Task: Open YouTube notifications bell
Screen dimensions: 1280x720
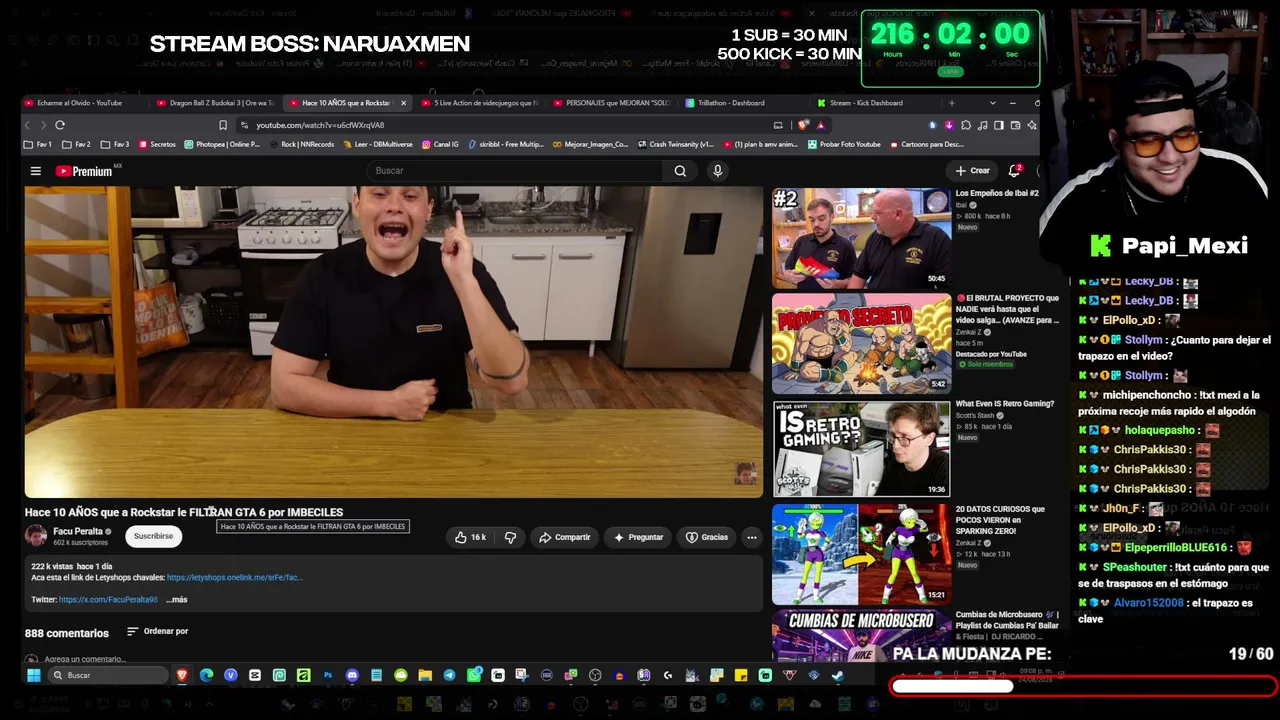Action: pos(1015,170)
